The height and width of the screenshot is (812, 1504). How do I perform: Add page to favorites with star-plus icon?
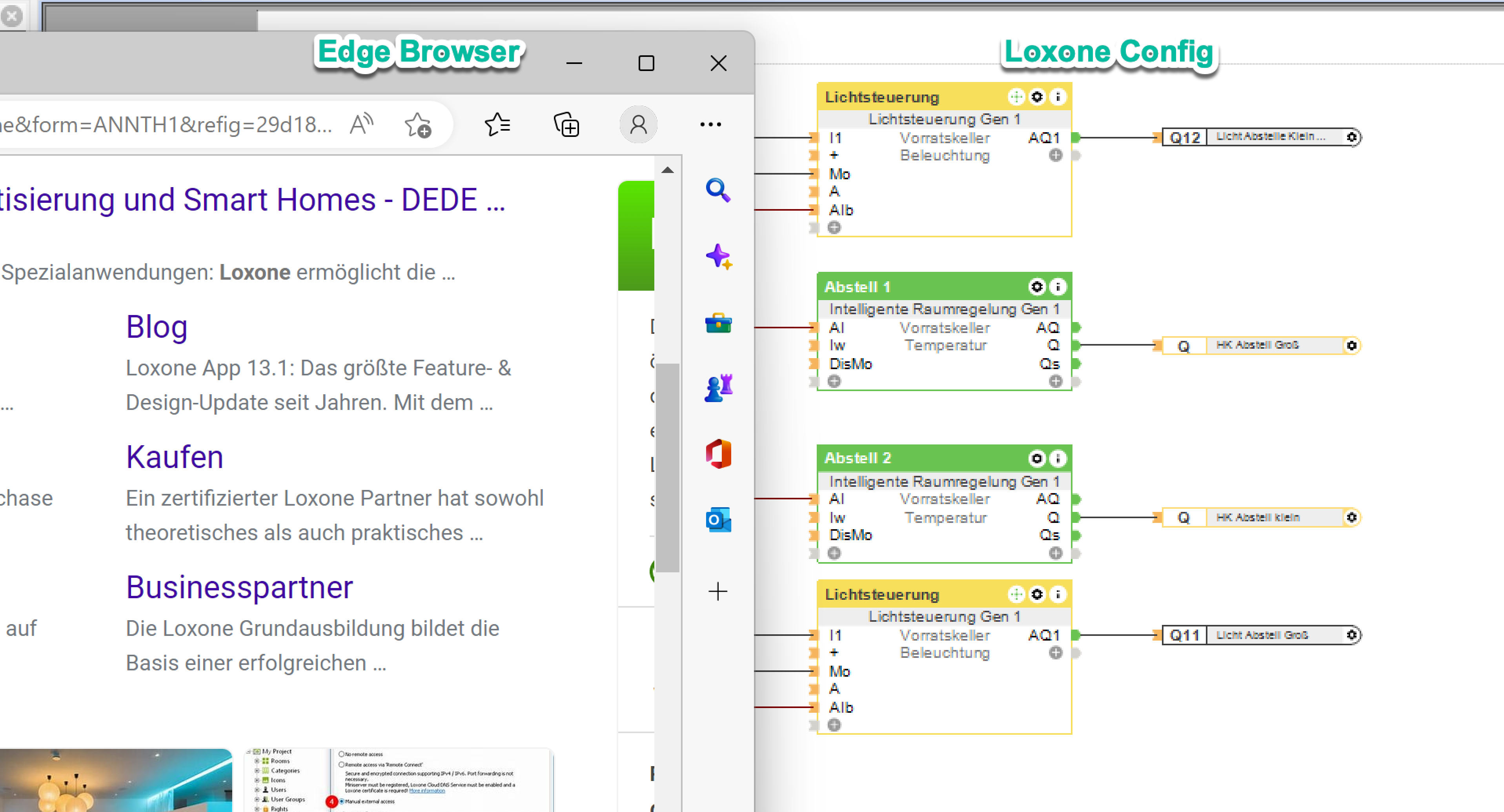pos(418,125)
